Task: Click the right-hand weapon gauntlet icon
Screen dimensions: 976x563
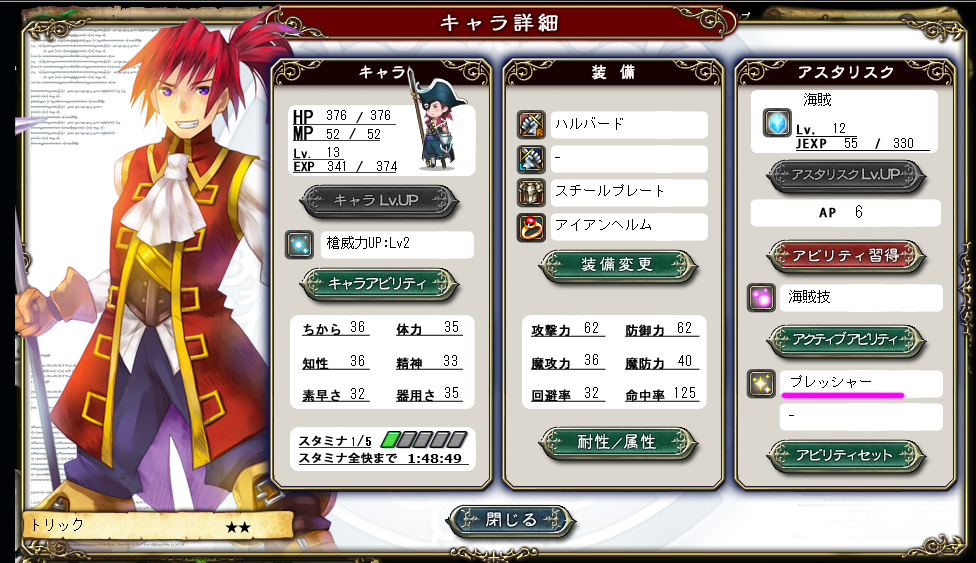Action: click(532, 125)
